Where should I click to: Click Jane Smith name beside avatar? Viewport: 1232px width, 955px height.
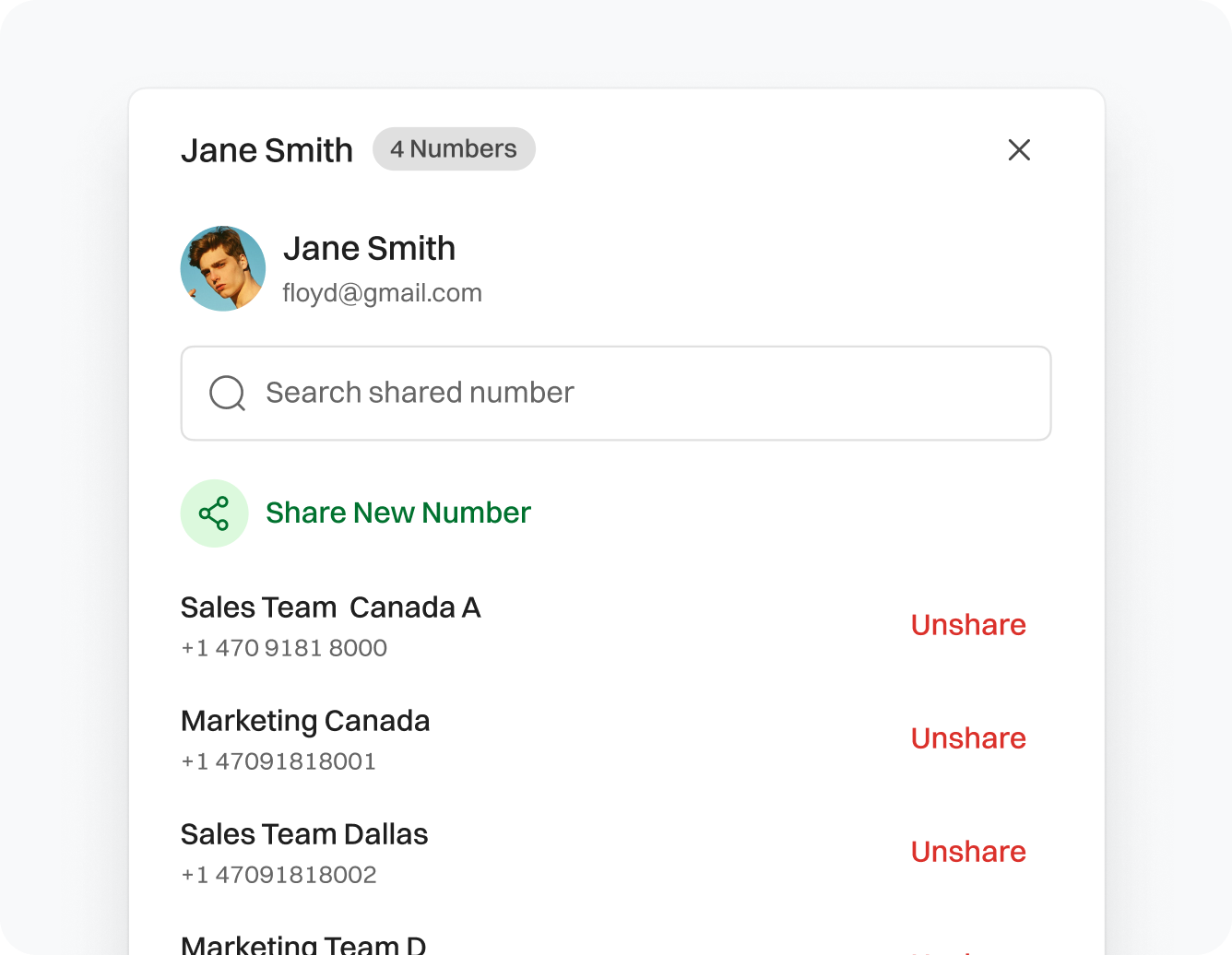pyautogui.click(x=369, y=248)
